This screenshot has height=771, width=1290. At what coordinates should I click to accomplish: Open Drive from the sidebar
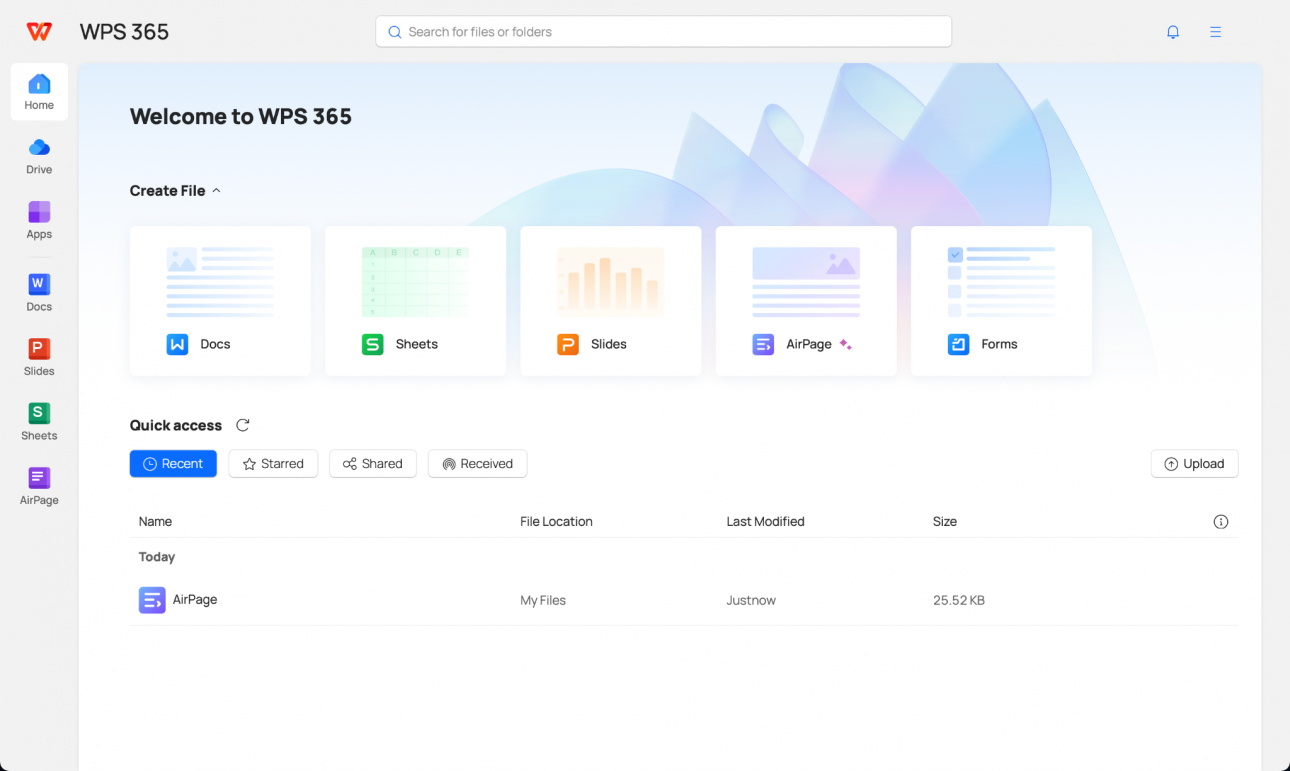pos(39,156)
